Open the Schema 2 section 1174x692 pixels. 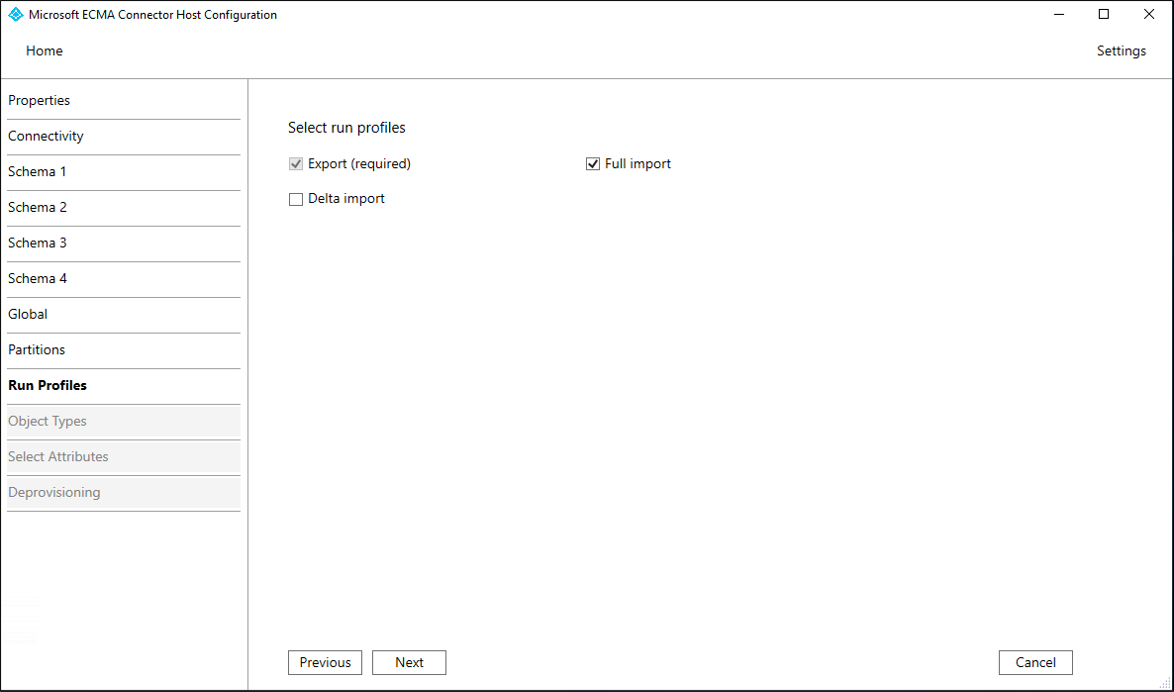[x=37, y=207]
